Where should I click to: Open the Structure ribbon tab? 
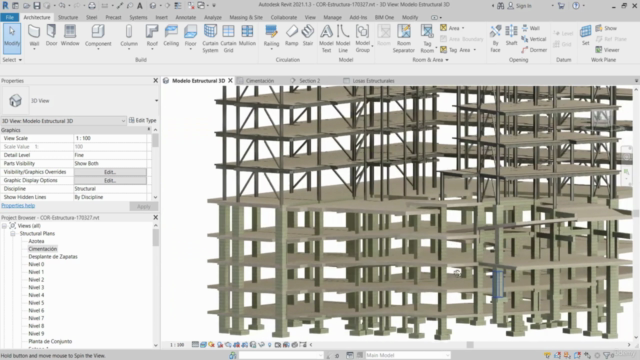68,17
